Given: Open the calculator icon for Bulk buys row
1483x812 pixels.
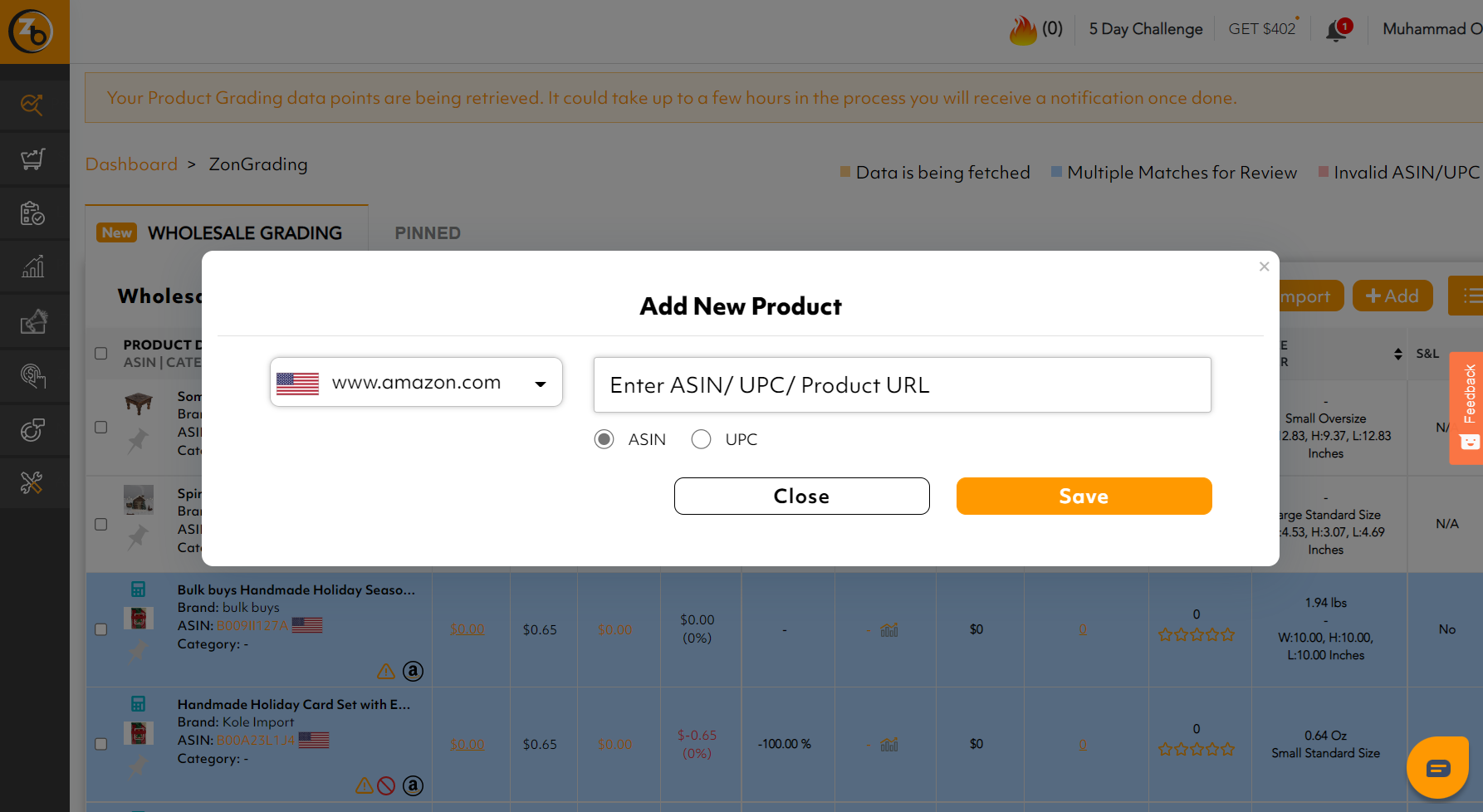Looking at the screenshot, I should (x=138, y=589).
